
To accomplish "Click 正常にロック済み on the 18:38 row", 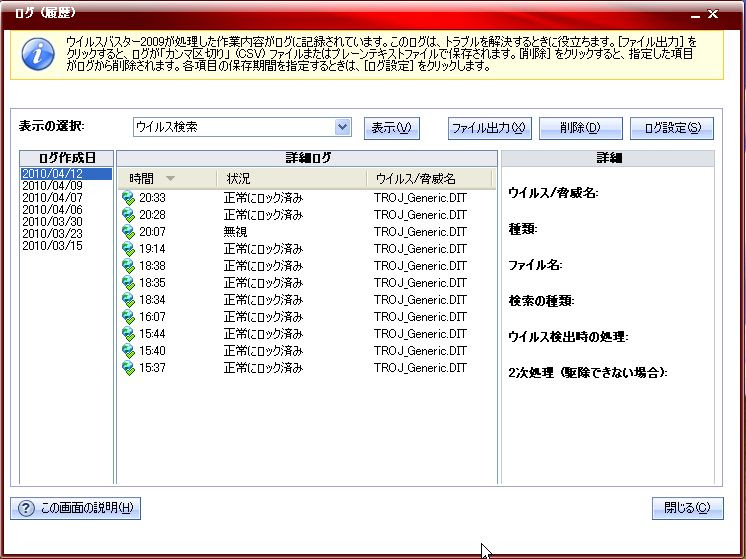I will tap(263, 265).
